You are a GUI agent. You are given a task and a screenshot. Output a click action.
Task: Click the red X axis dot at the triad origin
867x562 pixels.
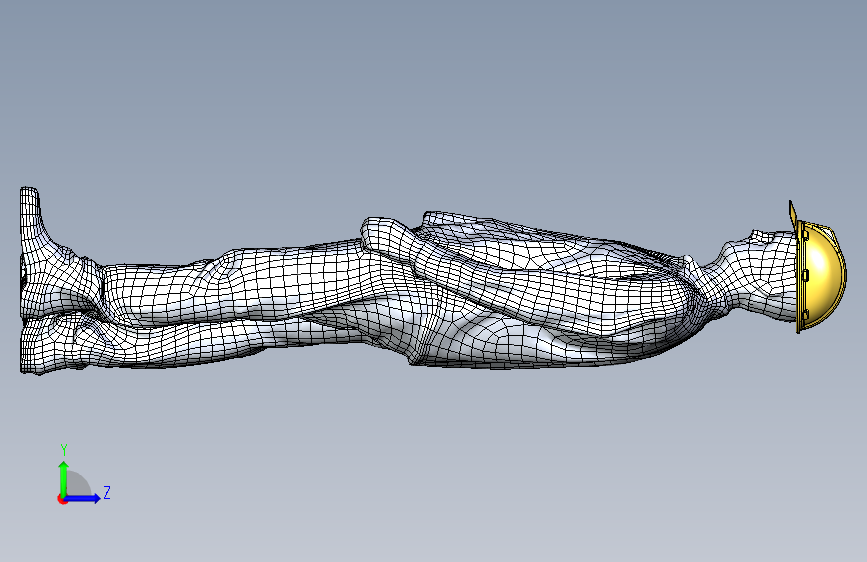62,499
